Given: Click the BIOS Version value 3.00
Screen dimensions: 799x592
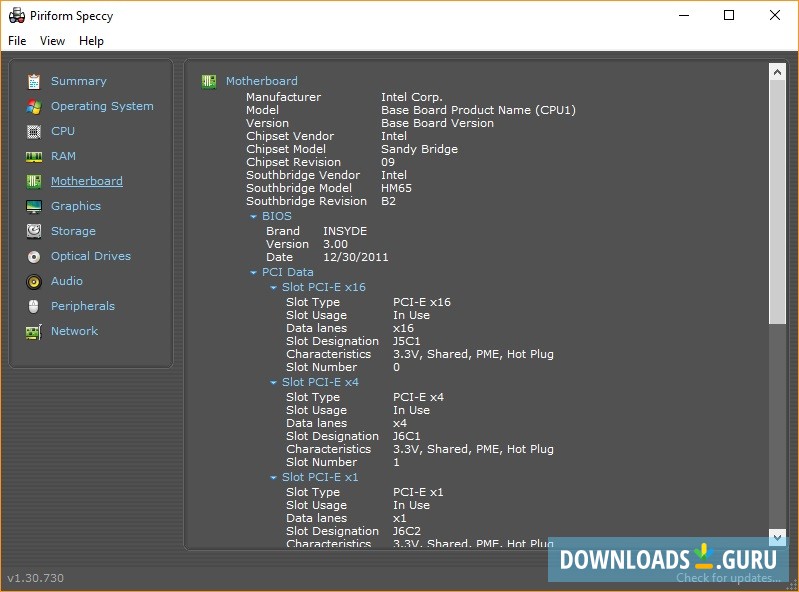Looking at the screenshot, I should 335,244.
